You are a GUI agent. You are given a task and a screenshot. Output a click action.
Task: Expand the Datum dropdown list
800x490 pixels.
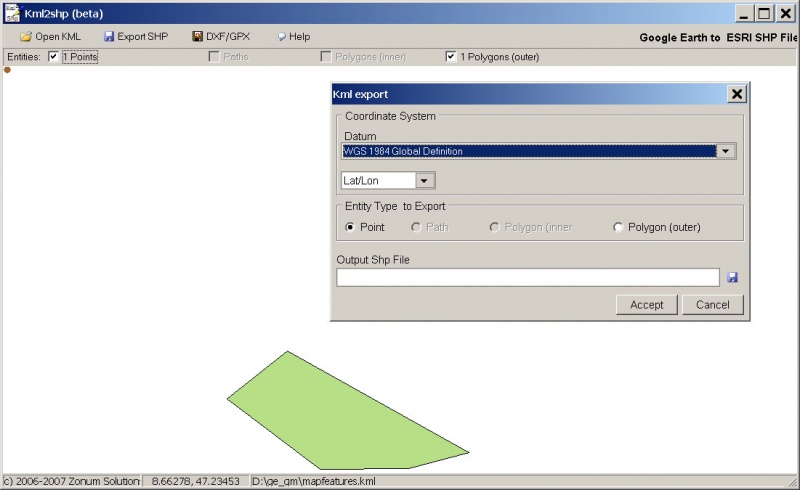point(726,152)
